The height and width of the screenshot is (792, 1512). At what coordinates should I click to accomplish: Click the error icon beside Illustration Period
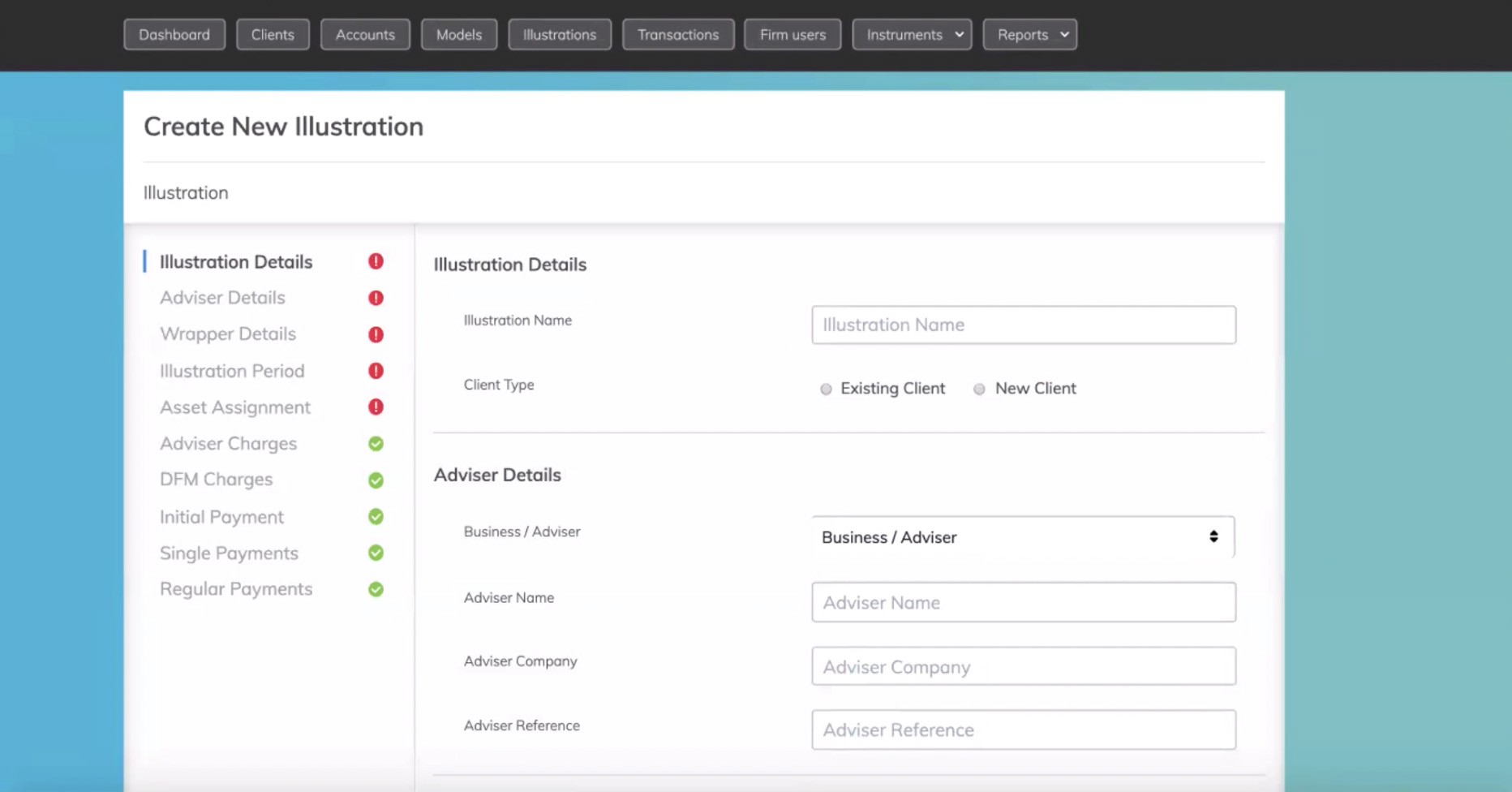pos(376,371)
